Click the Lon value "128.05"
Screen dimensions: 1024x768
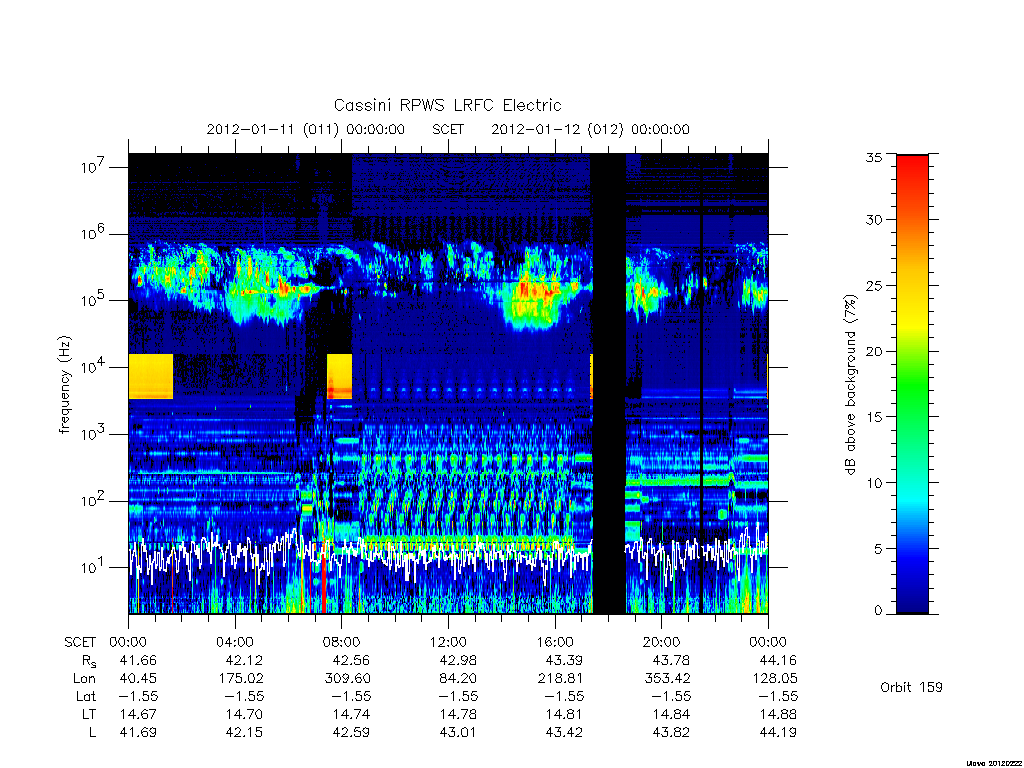tap(775, 679)
